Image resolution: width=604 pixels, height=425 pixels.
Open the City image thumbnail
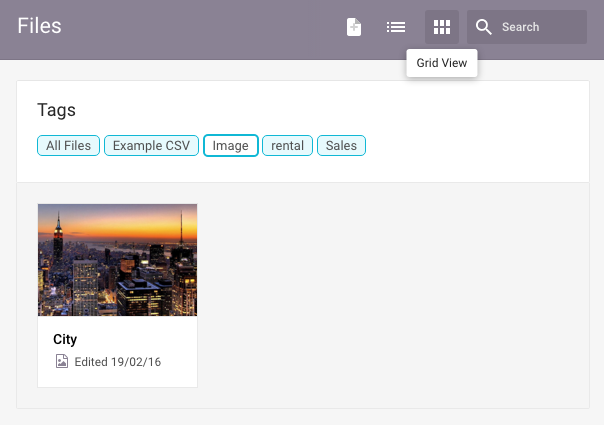pos(117,260)
